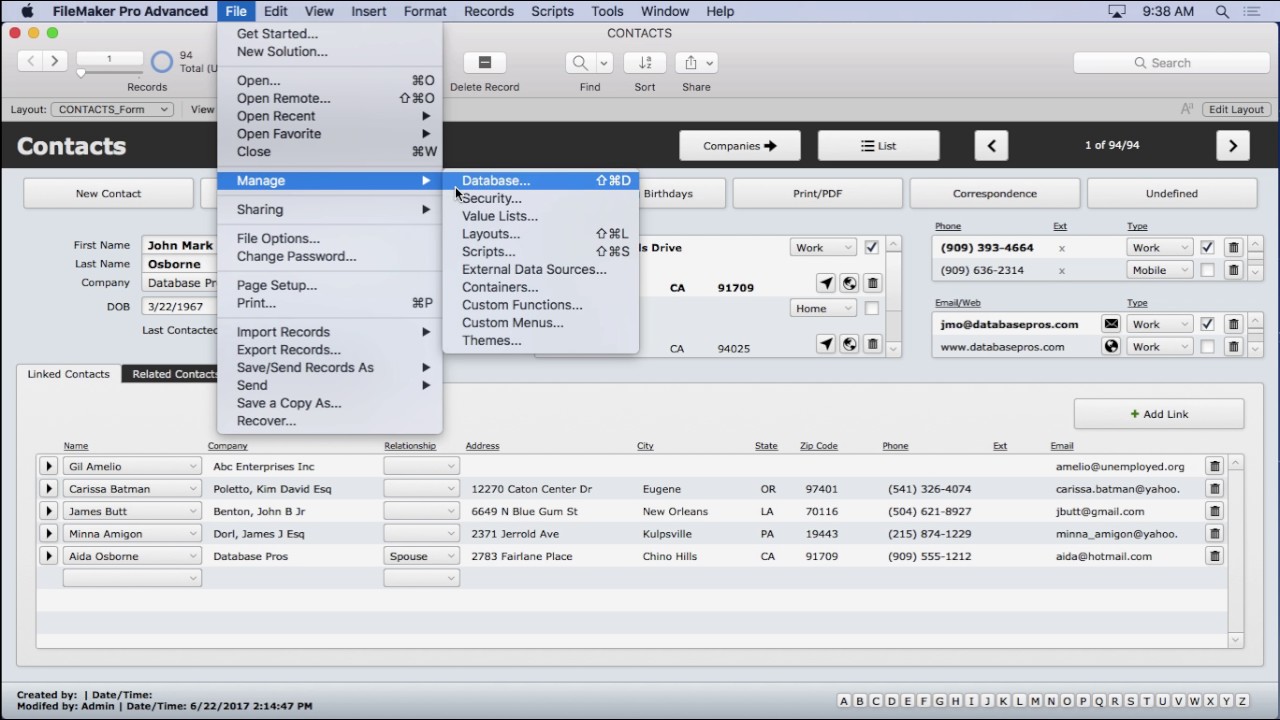Click the Share toolbar icon
Screen dimensions: 1280x720
pyautogui.click(x=690, y=62)
